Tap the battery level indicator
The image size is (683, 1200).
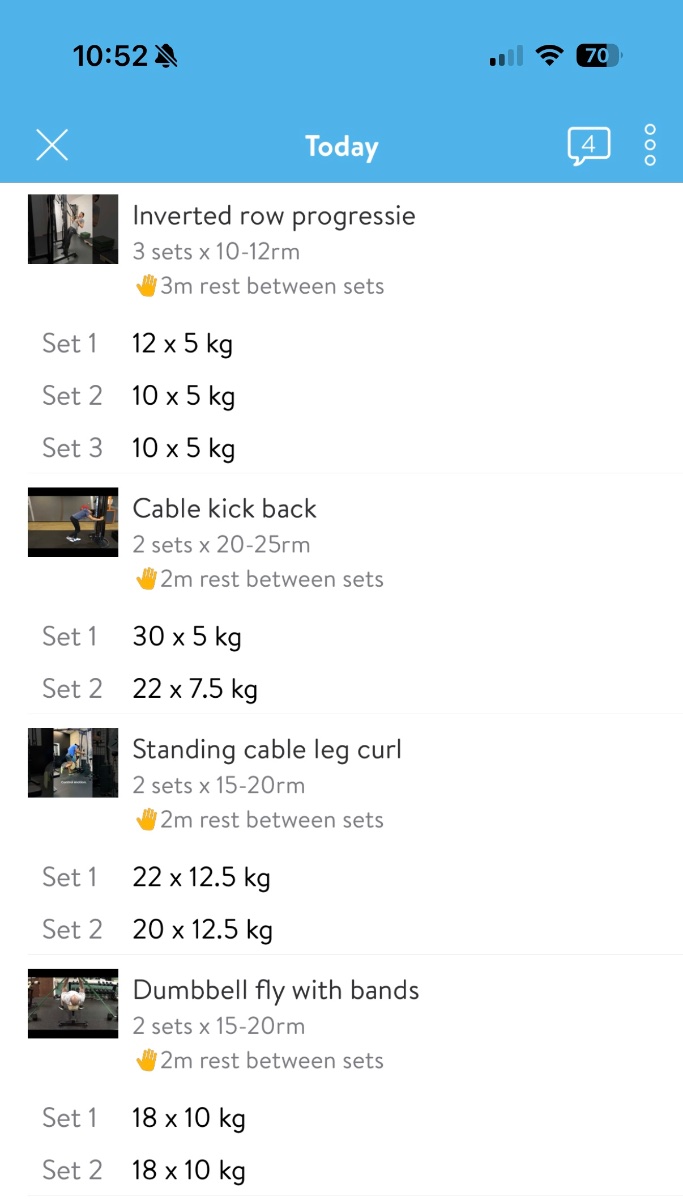[x=598, y=56]
